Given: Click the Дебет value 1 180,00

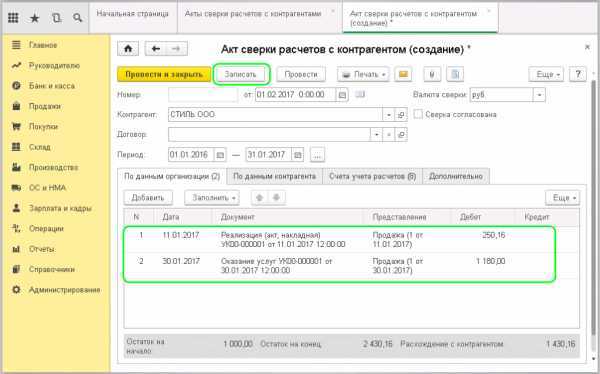Looking at the screenshot, I should 491,261.
